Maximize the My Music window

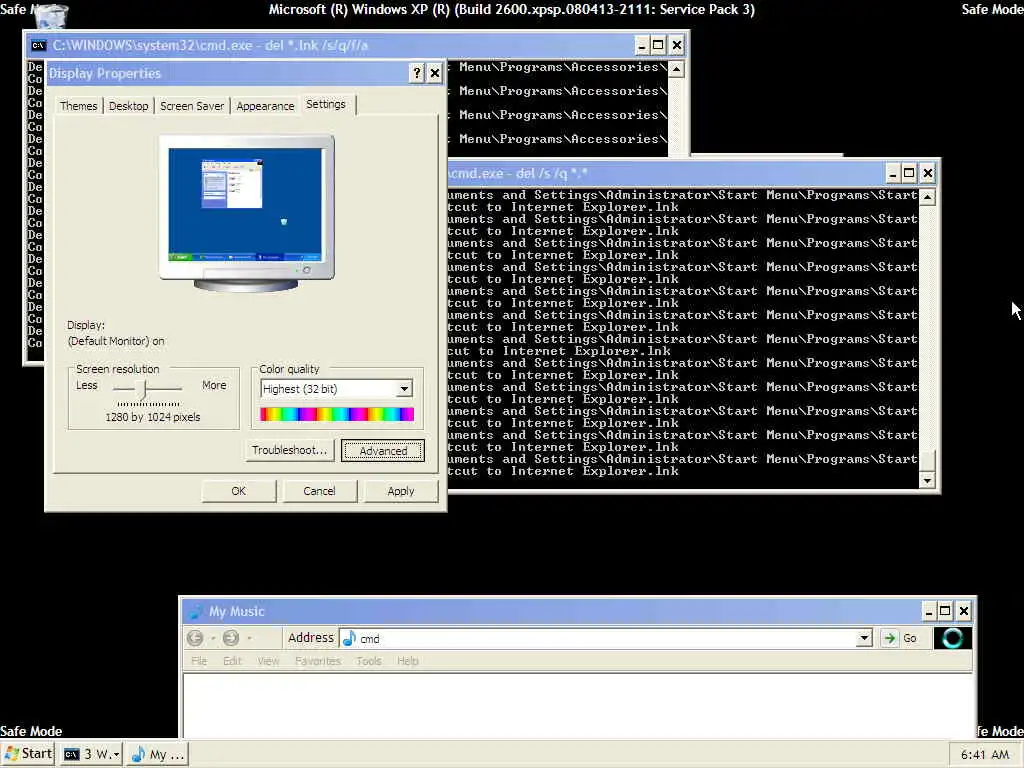pyautogui.click(x=945, y=611)
